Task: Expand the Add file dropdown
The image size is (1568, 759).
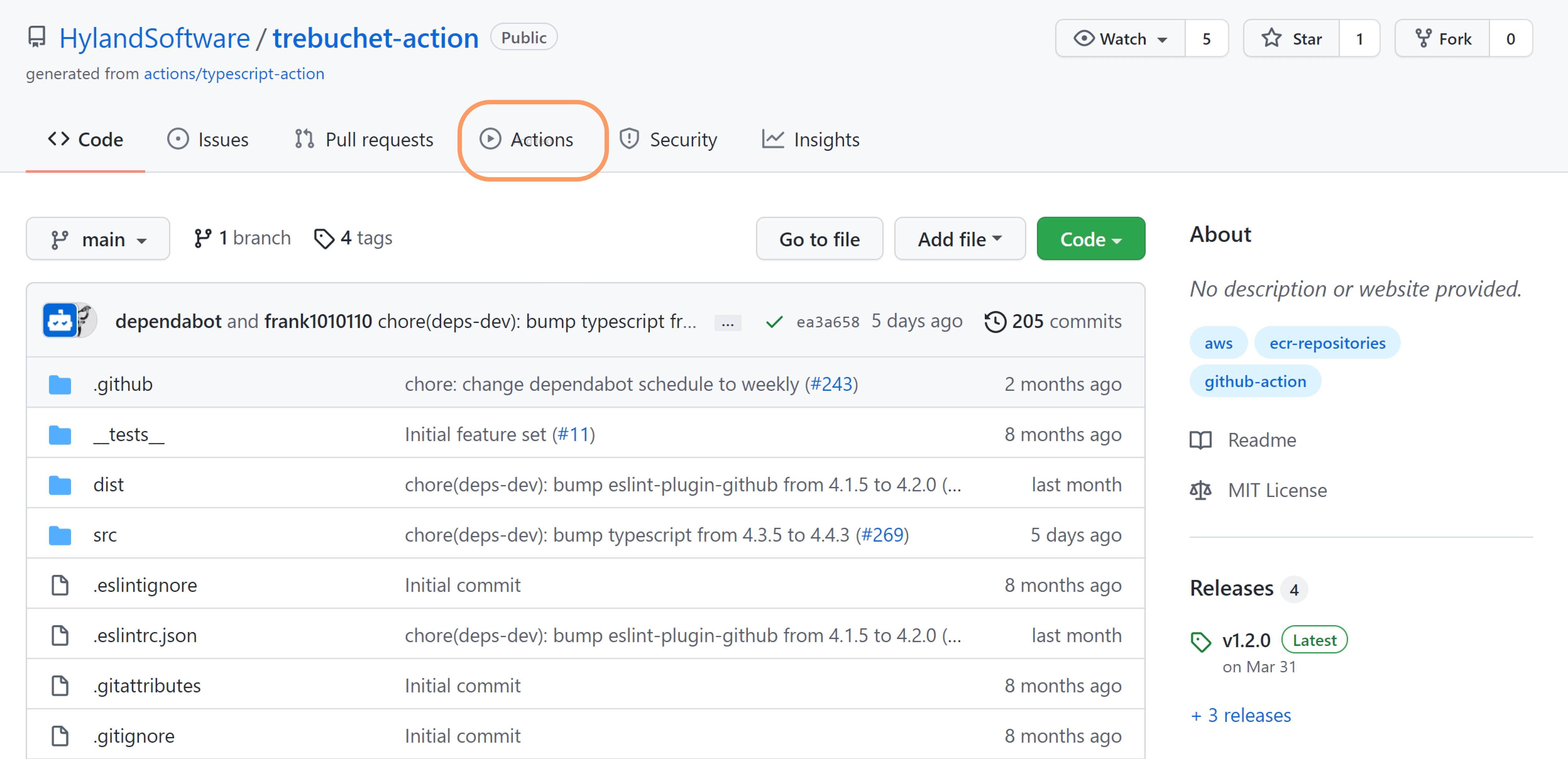Action: 959,238
